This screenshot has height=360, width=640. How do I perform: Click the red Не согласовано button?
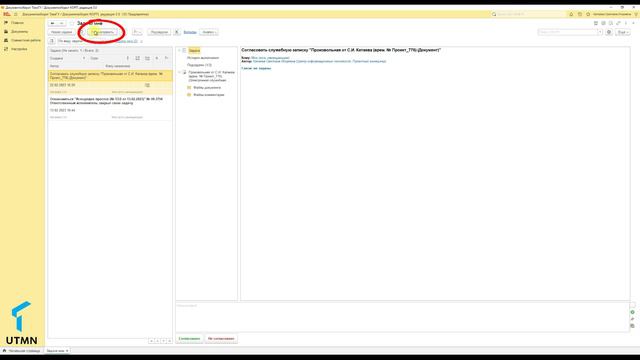(221, 339)
